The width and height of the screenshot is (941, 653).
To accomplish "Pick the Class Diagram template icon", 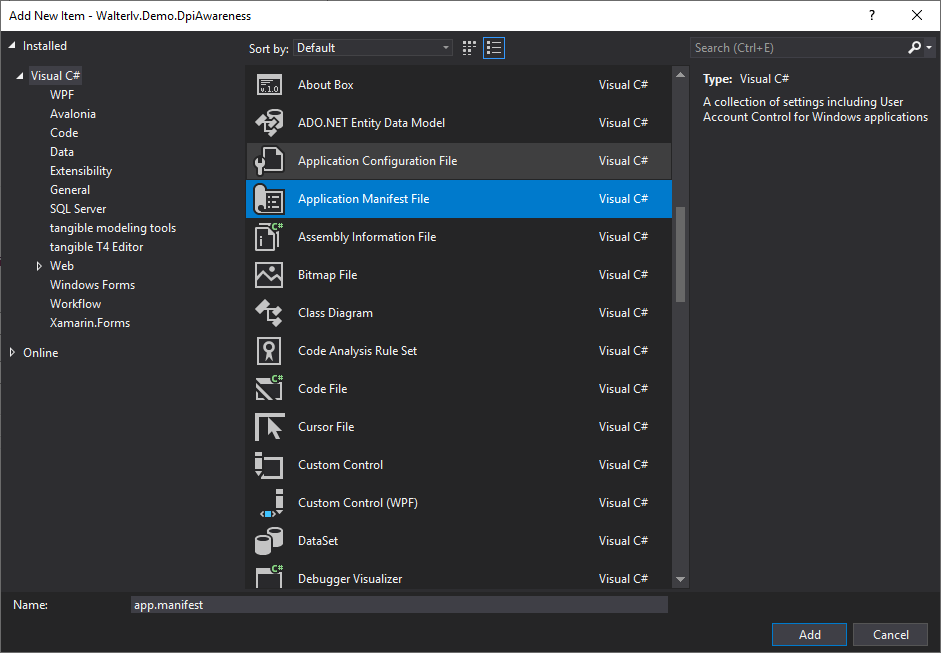I will click(x=269, y=313).
